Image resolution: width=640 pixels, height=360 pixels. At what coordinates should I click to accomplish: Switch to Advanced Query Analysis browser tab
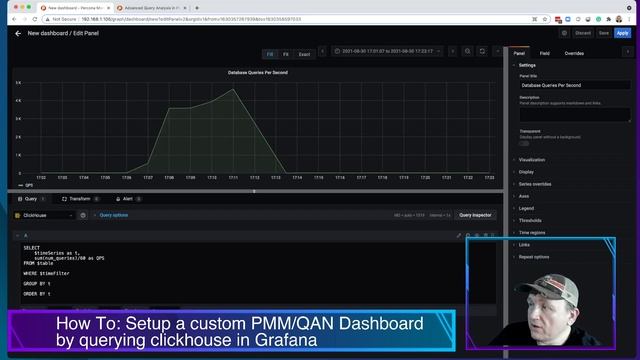pyautogui.click(x=151, y=8)
